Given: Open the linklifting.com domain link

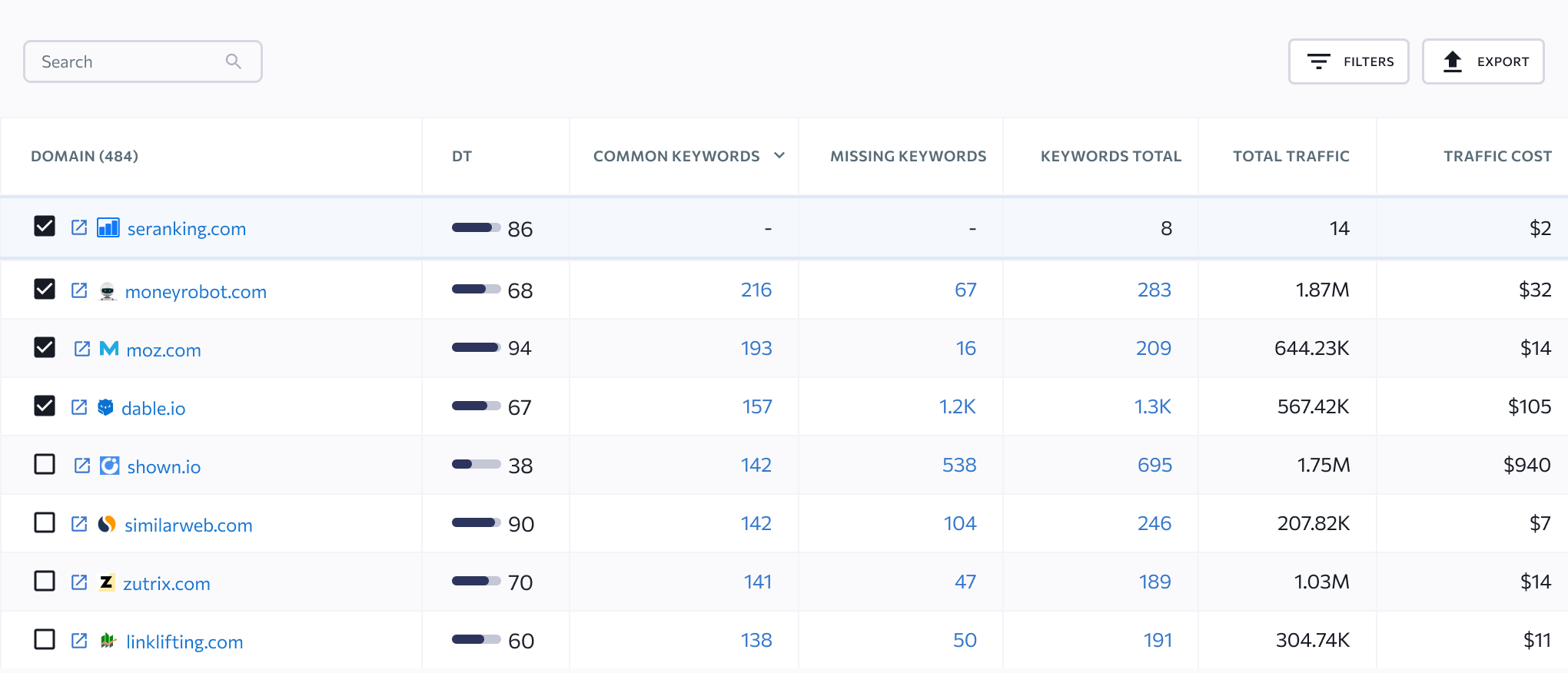Looking at the screenshot, I should [x=184, y=642].
